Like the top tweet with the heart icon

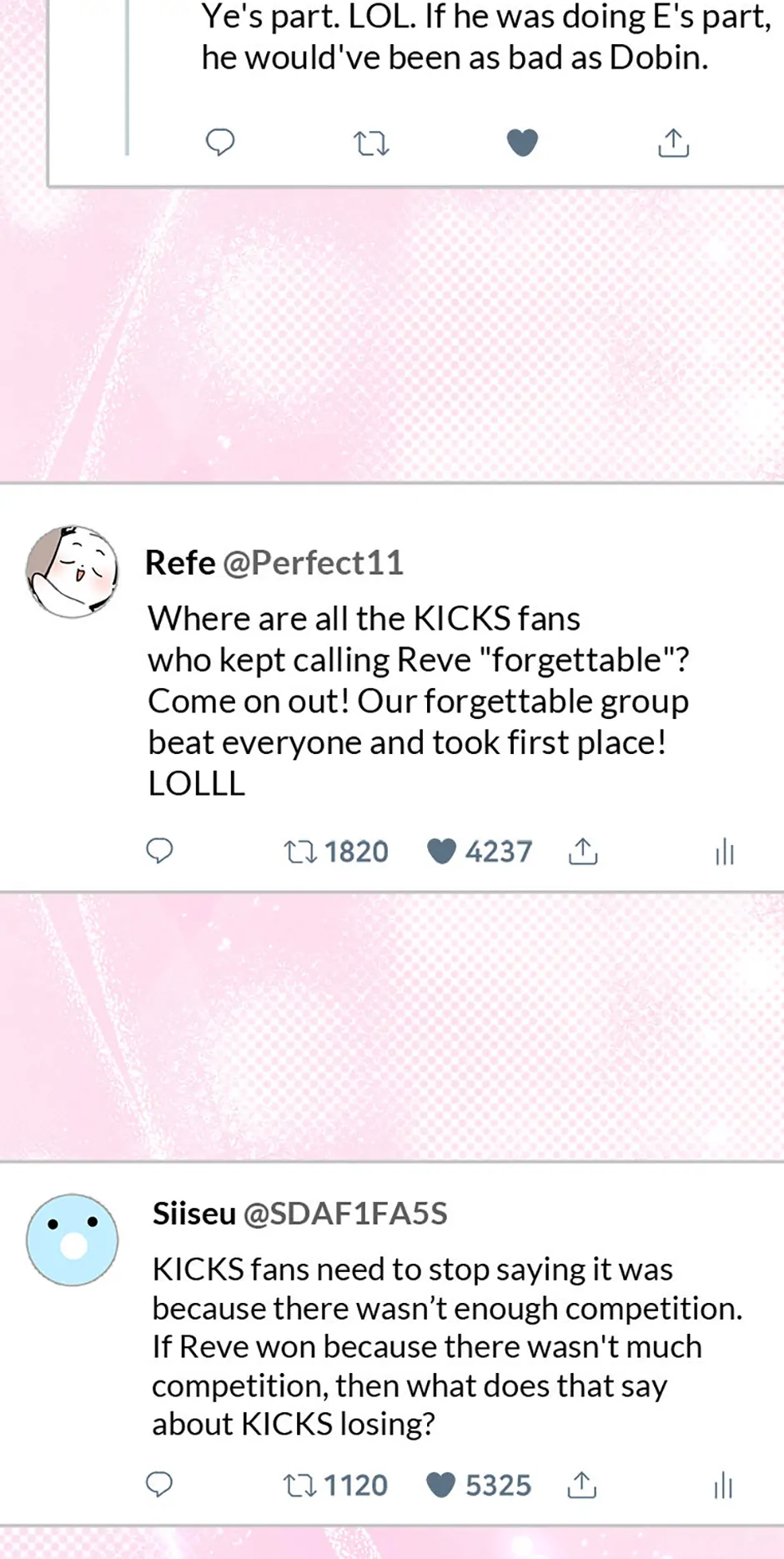pos(522,143)
